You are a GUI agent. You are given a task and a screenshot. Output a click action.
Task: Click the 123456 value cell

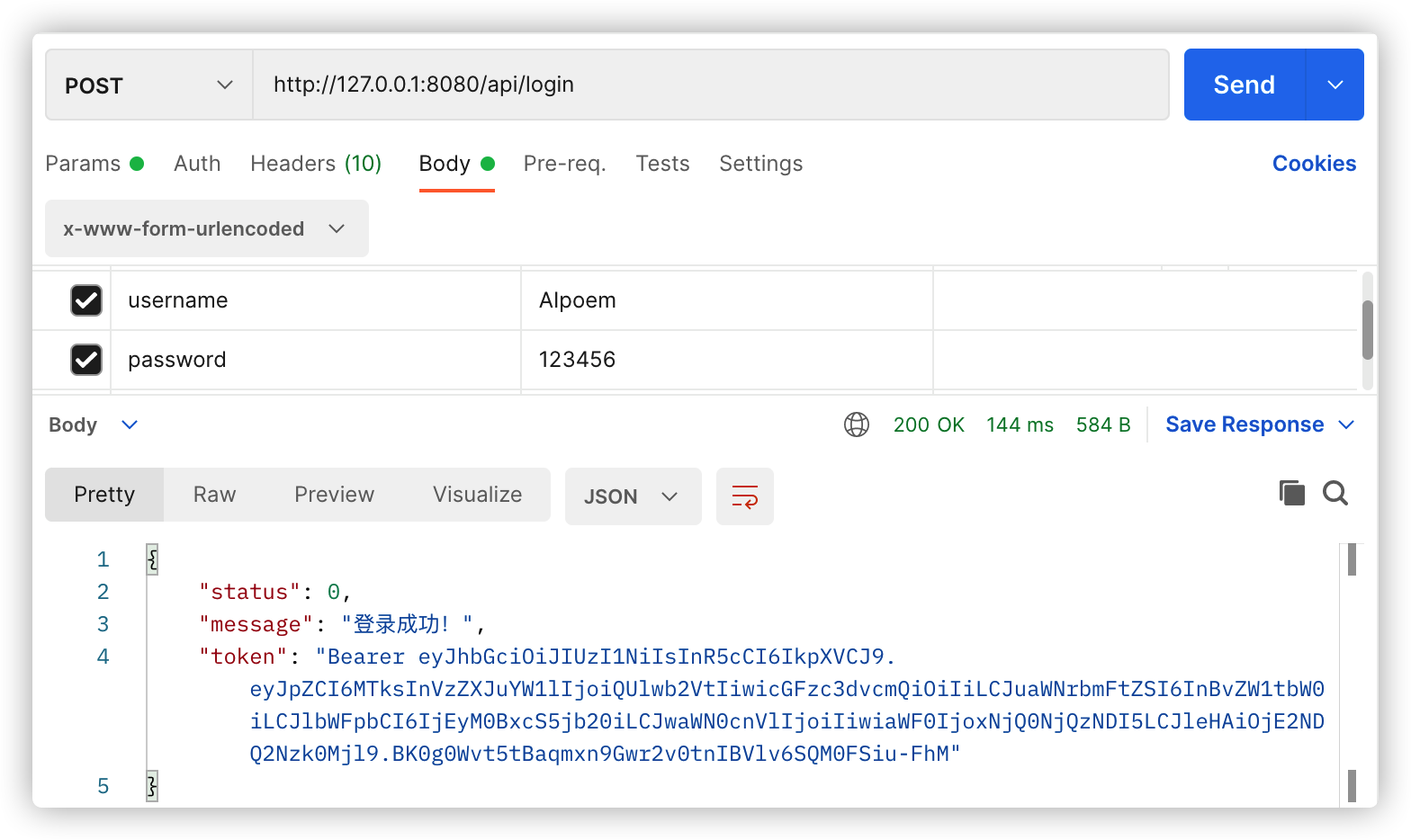pos(727,360)
